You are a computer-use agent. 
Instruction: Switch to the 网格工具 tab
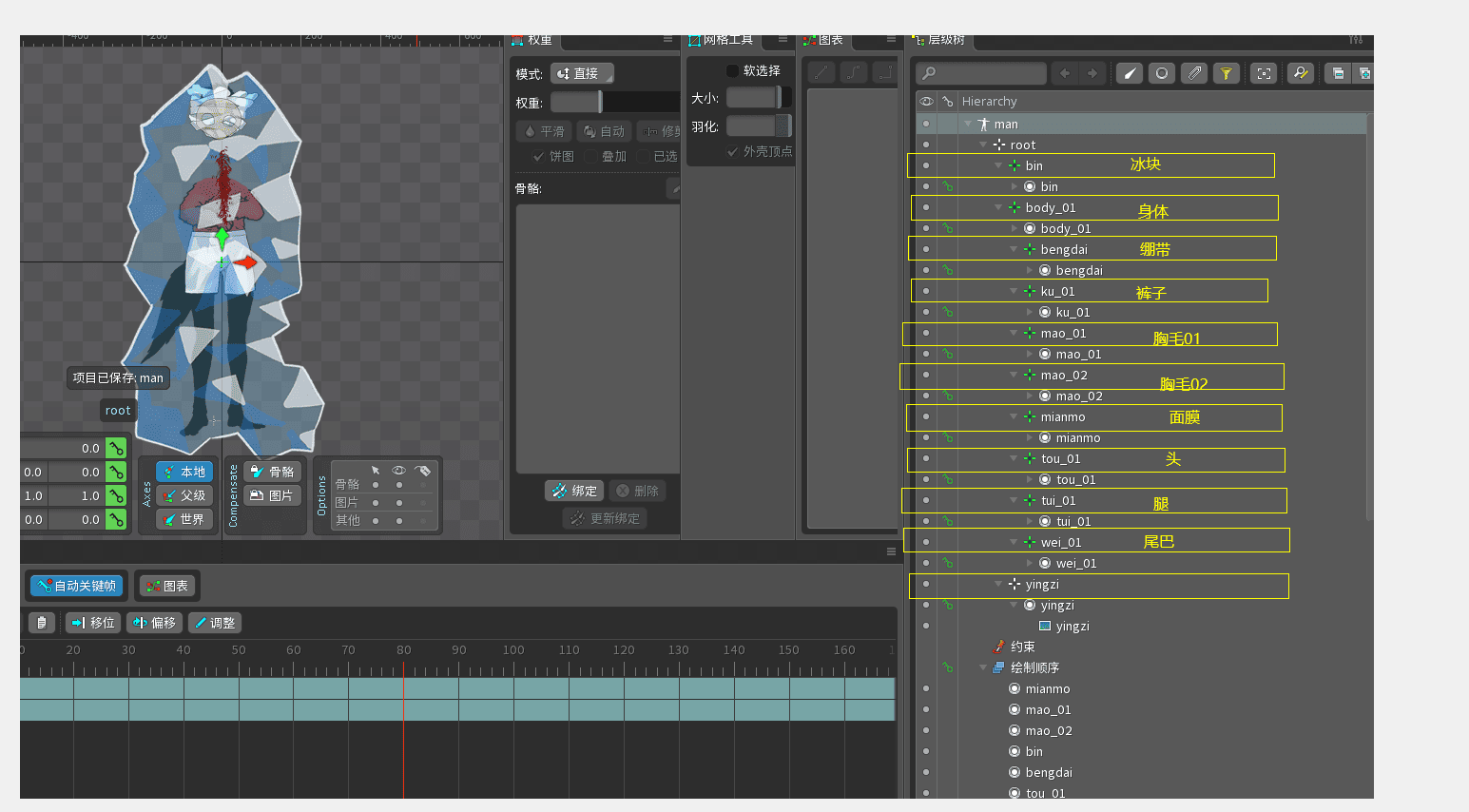pos(726,40)
